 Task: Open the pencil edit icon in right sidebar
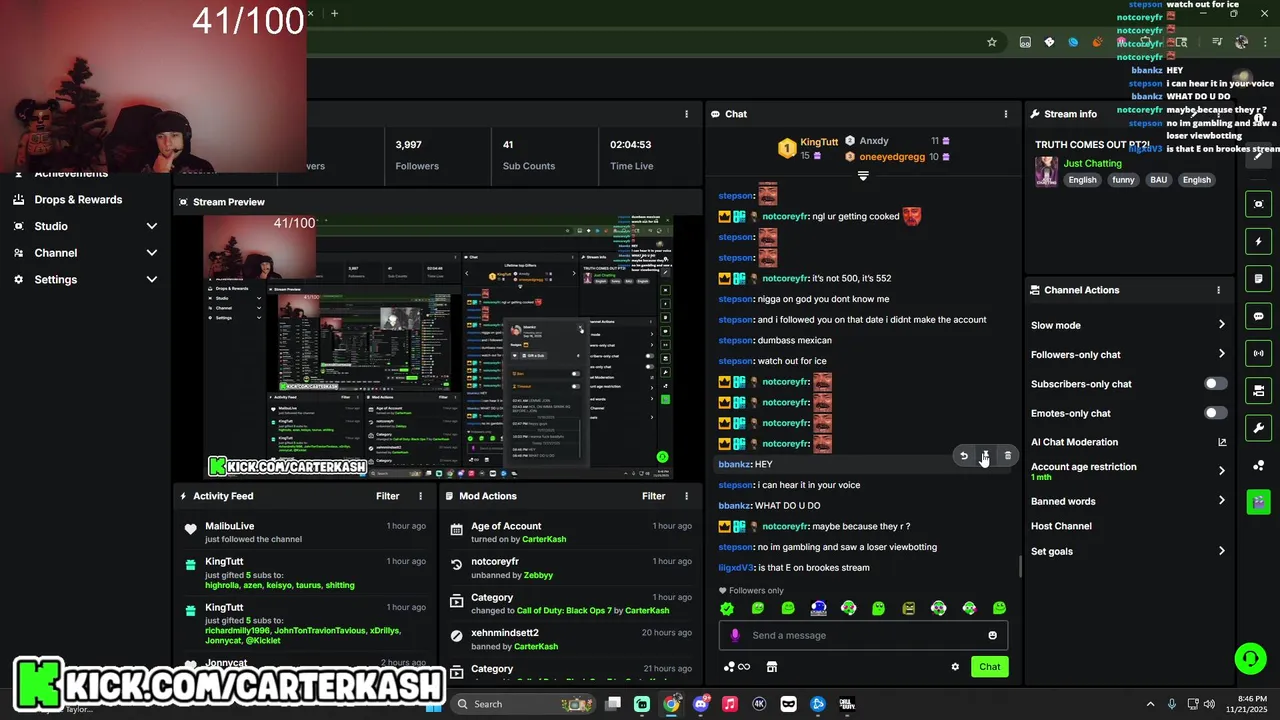point(1258,155)
